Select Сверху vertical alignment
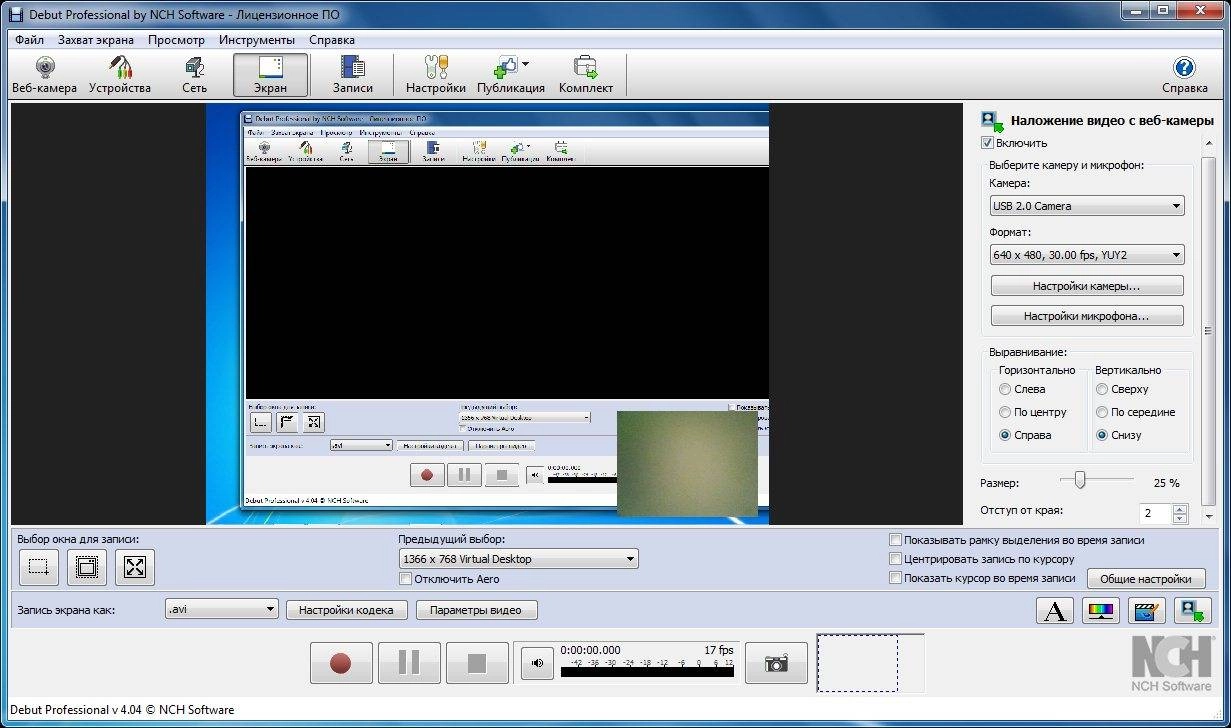 [1102, 390]
